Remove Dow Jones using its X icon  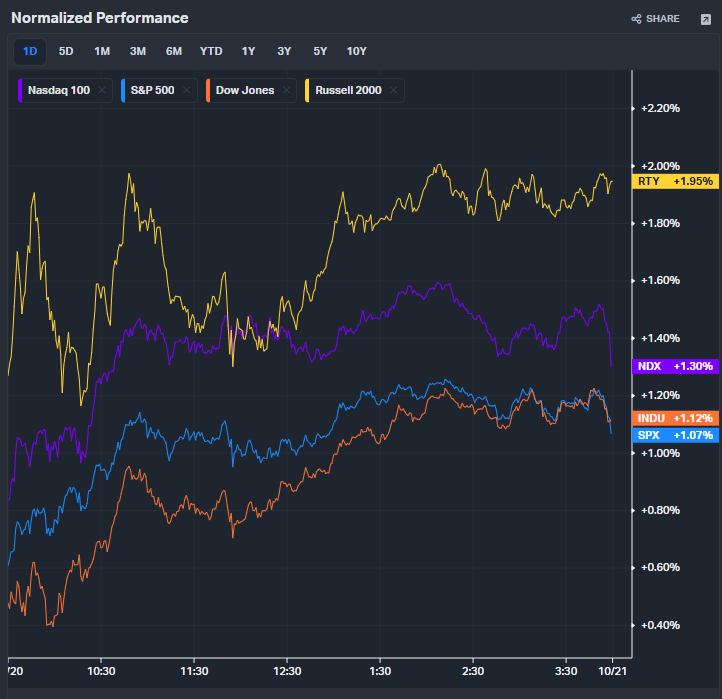(x=287, y=91)
